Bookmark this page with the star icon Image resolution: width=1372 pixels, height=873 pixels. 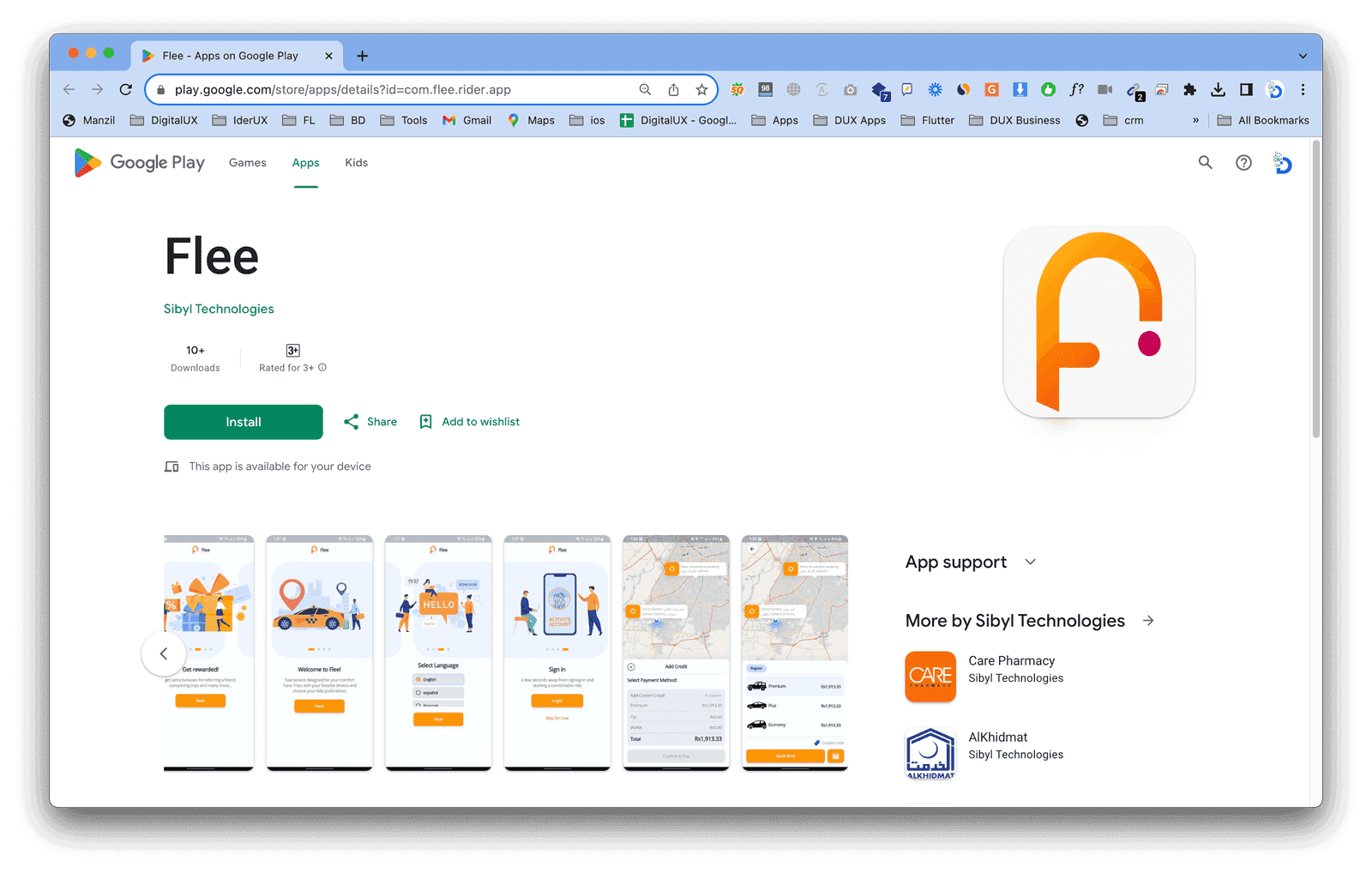click(701, 89)
